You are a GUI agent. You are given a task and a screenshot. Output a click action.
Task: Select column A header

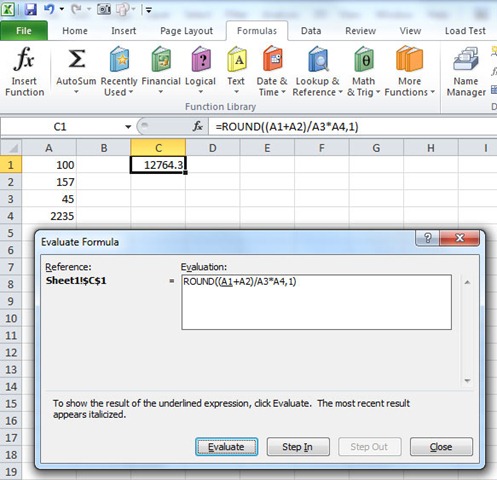[49, 148]
